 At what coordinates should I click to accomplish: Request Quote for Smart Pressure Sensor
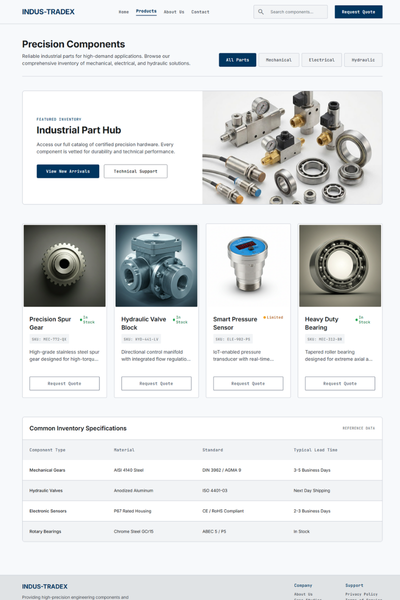pos(248,383)
